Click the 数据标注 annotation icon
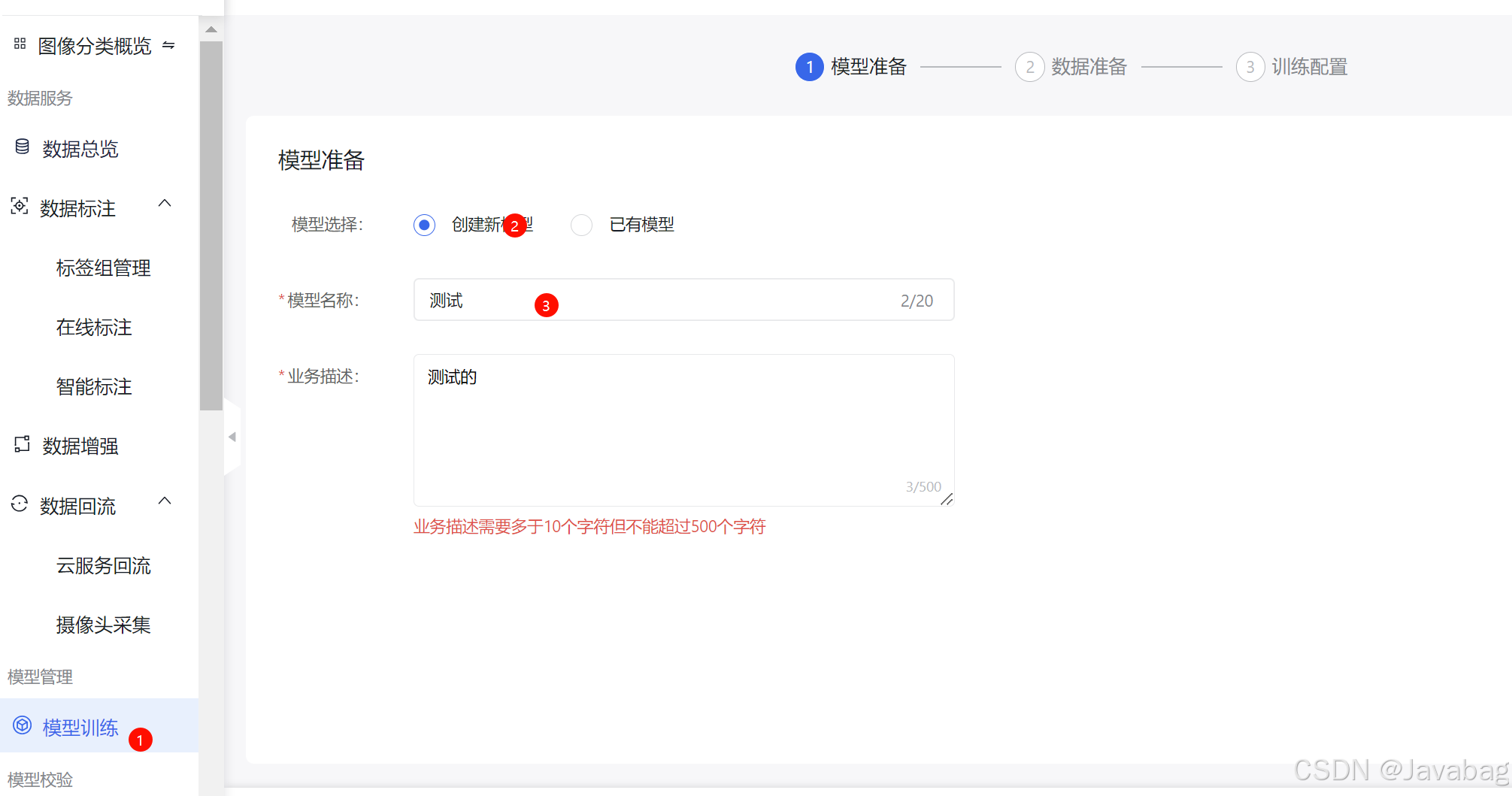Image resolution: width=1512 pixels, height=796 pixels. (20, 206)
